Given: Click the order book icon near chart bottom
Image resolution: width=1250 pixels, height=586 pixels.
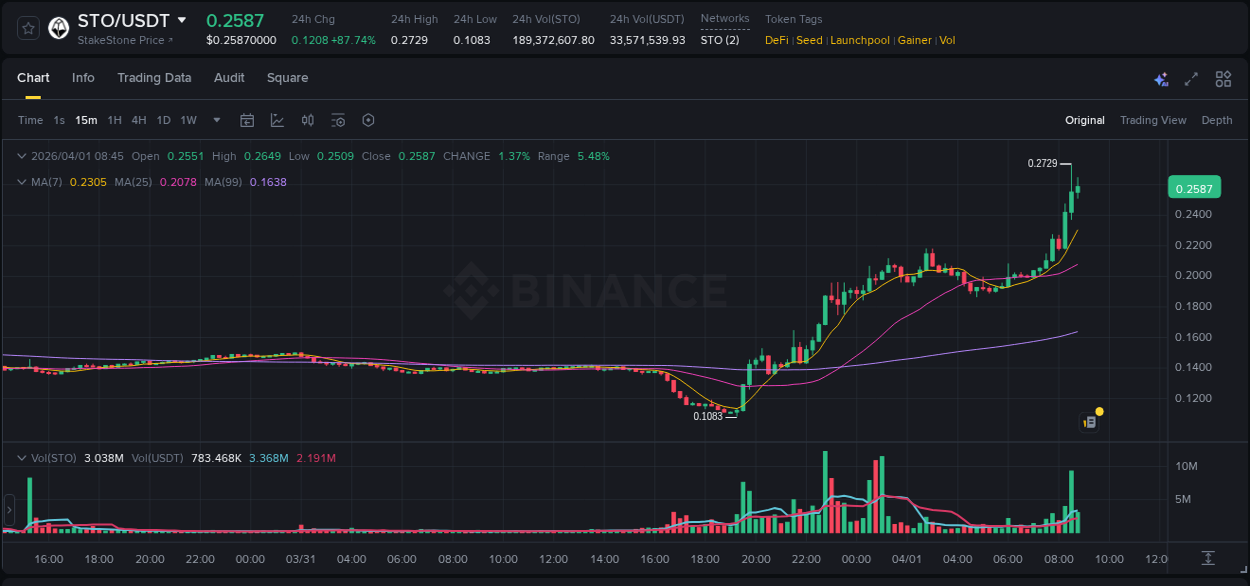Looking at the screenshot, I should (x=1089, y=421).
